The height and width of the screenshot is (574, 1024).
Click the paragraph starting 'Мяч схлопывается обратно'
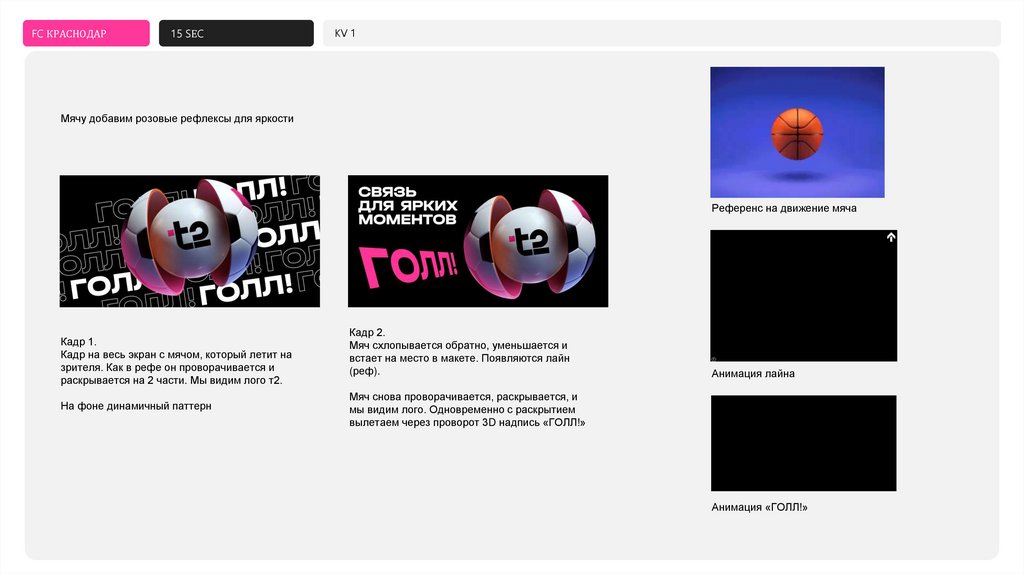coord(459,358)
